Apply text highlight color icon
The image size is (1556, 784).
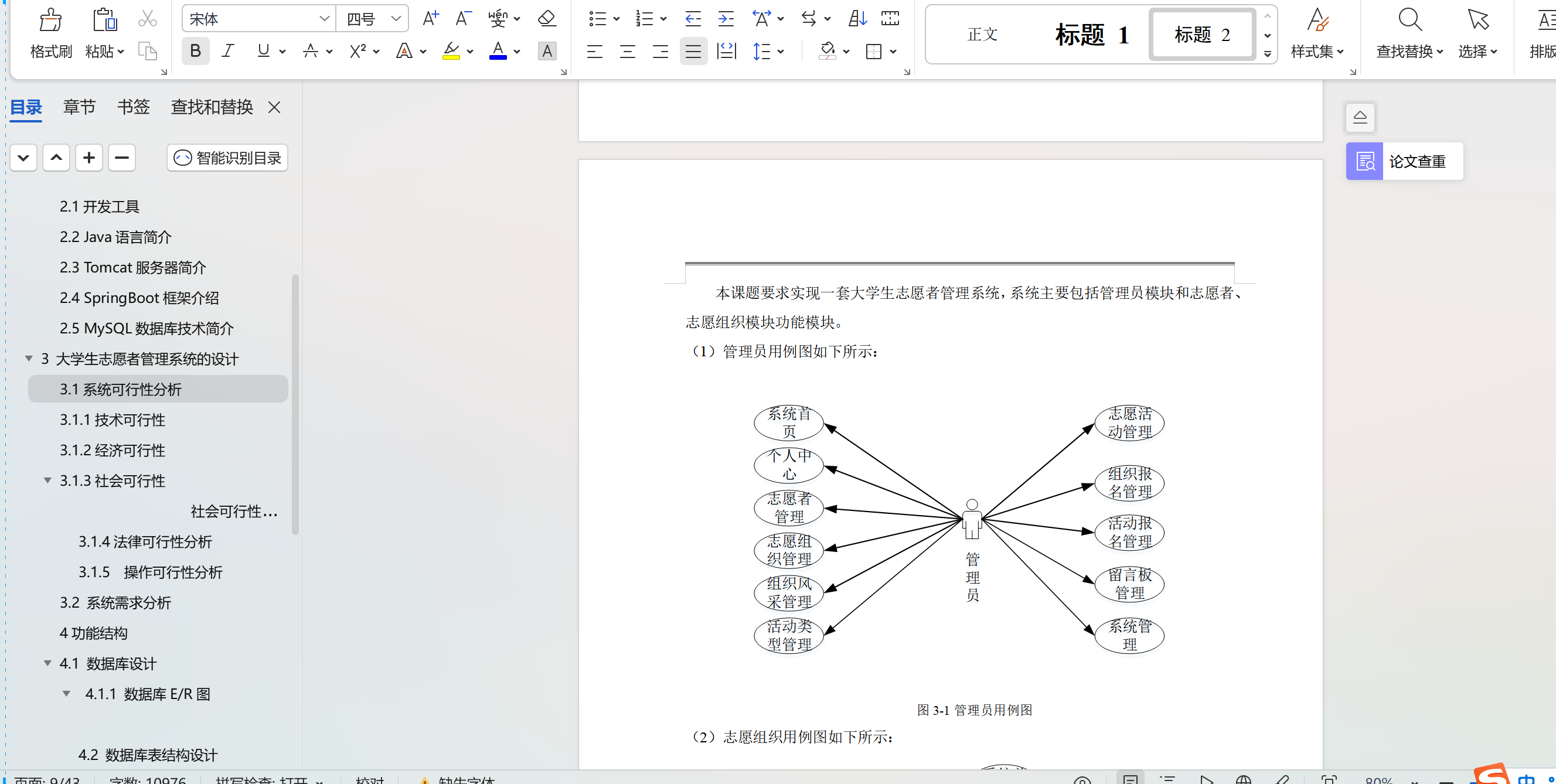tap(451, 52)
